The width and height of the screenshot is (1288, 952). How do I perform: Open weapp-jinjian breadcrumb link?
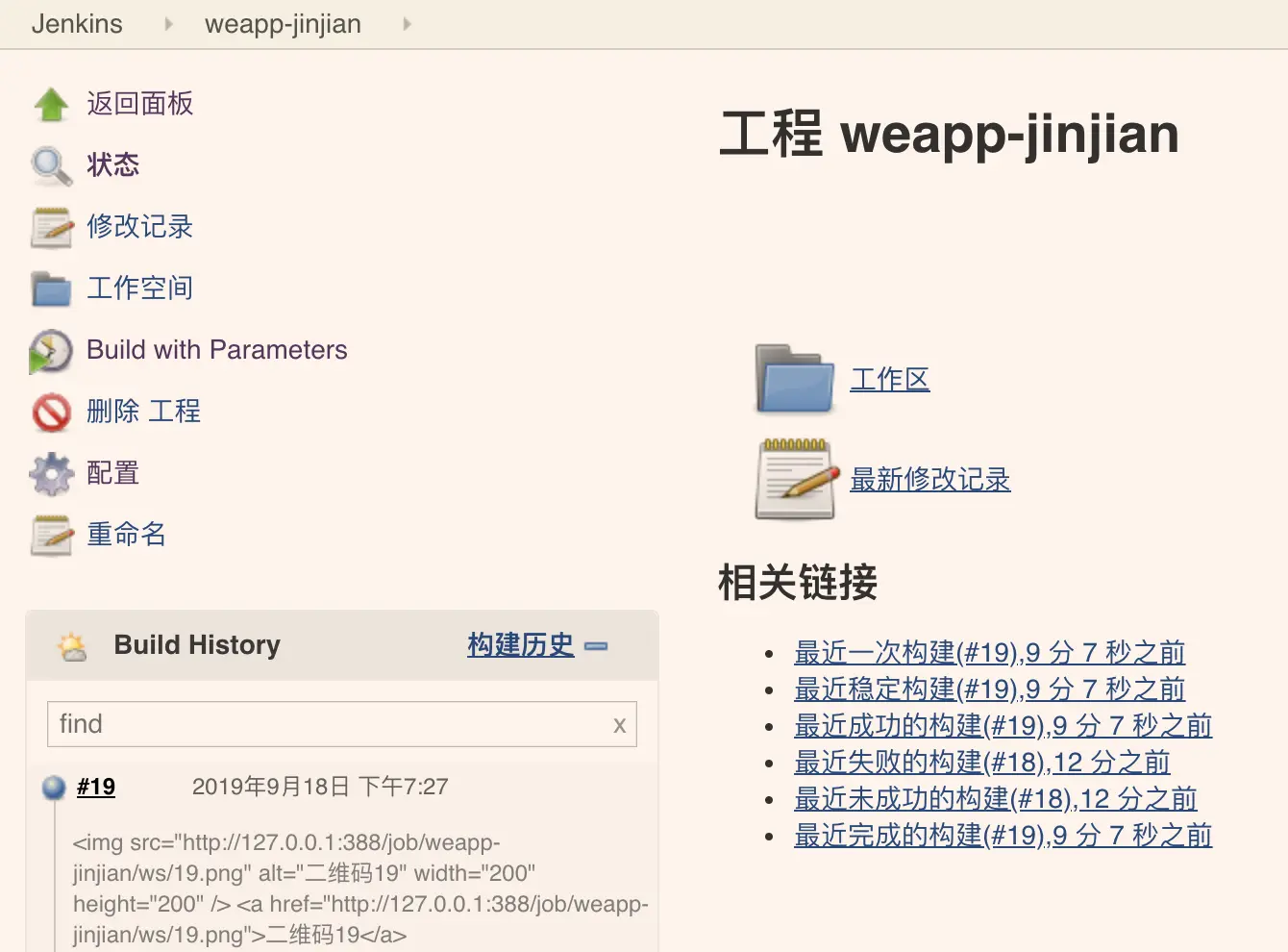coord(283,24)
